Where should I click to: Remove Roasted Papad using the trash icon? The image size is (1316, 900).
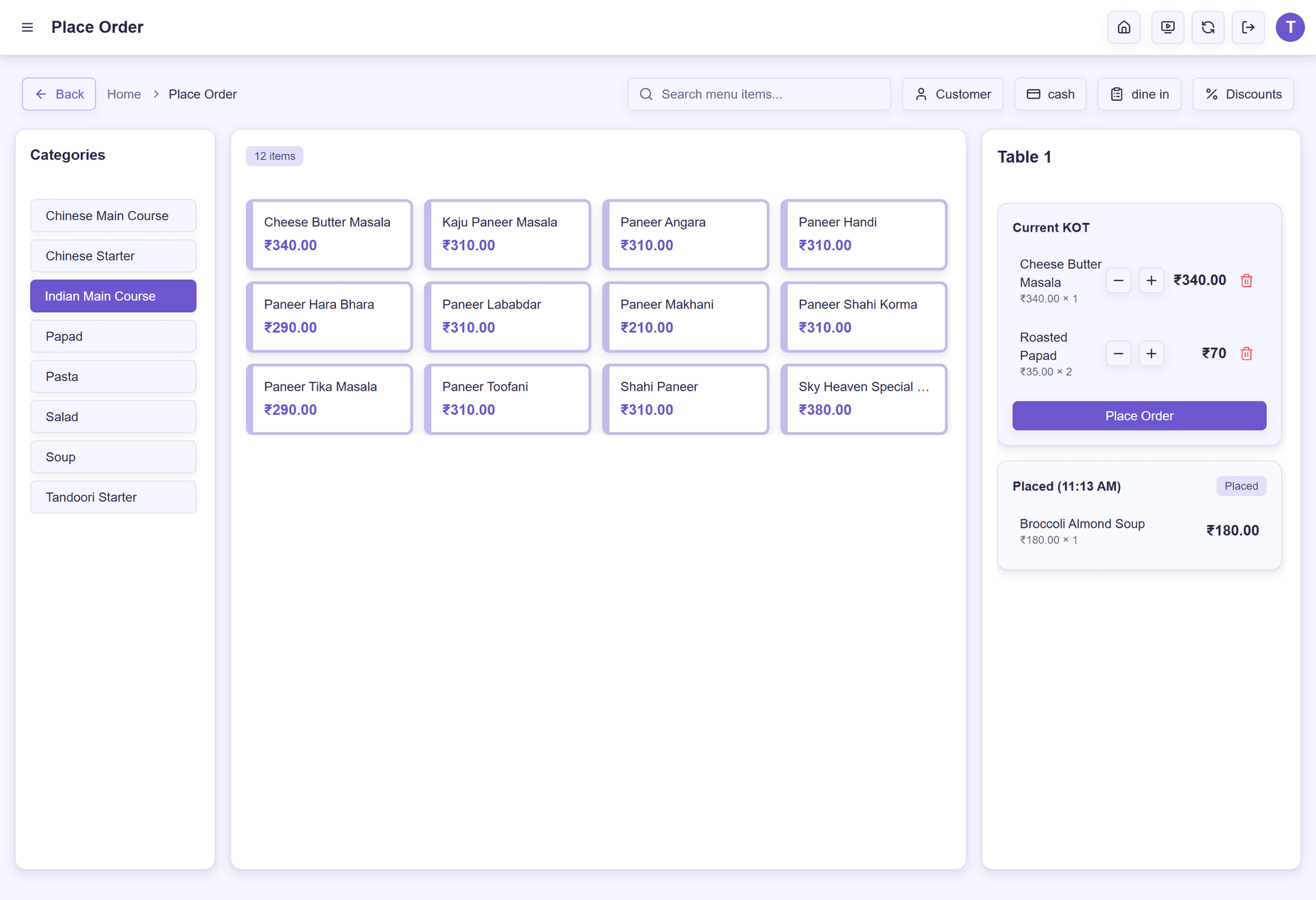1247,354
